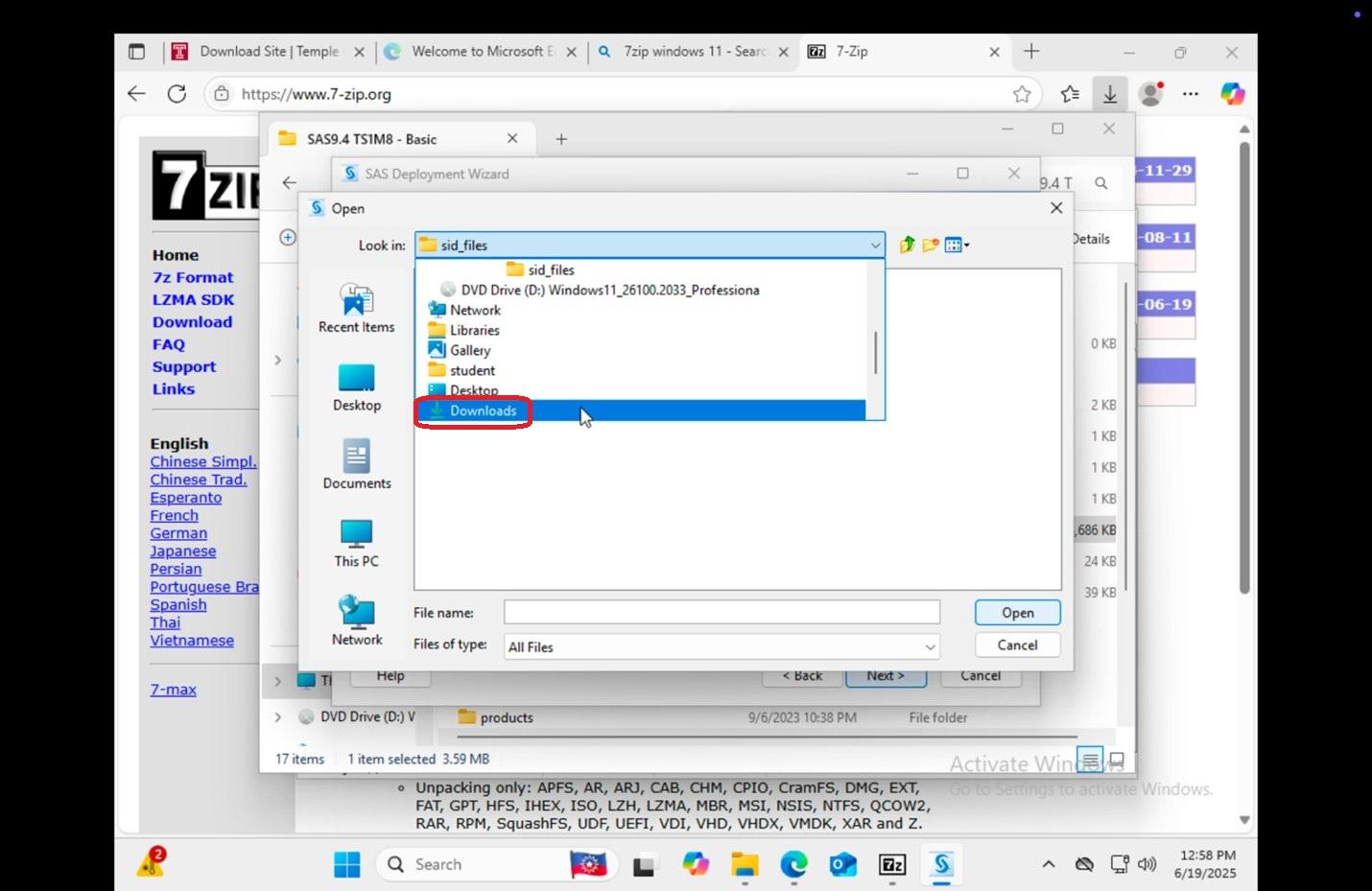Image resolution: width=1372 pixels, height=891 pixels.
Task: Click Next in SAS Deployment Wizard
Action: 886,676
